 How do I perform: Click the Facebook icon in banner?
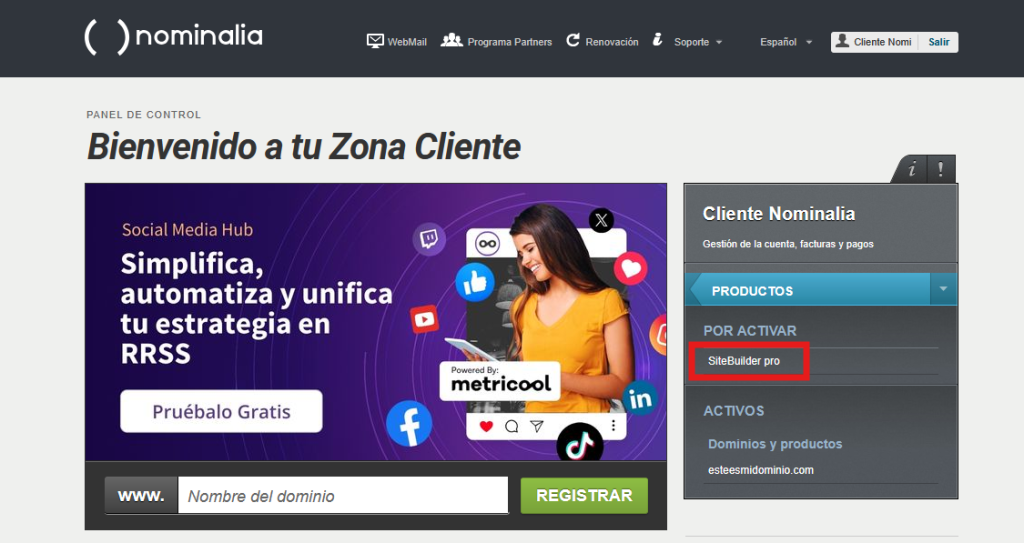click(409, 423)
